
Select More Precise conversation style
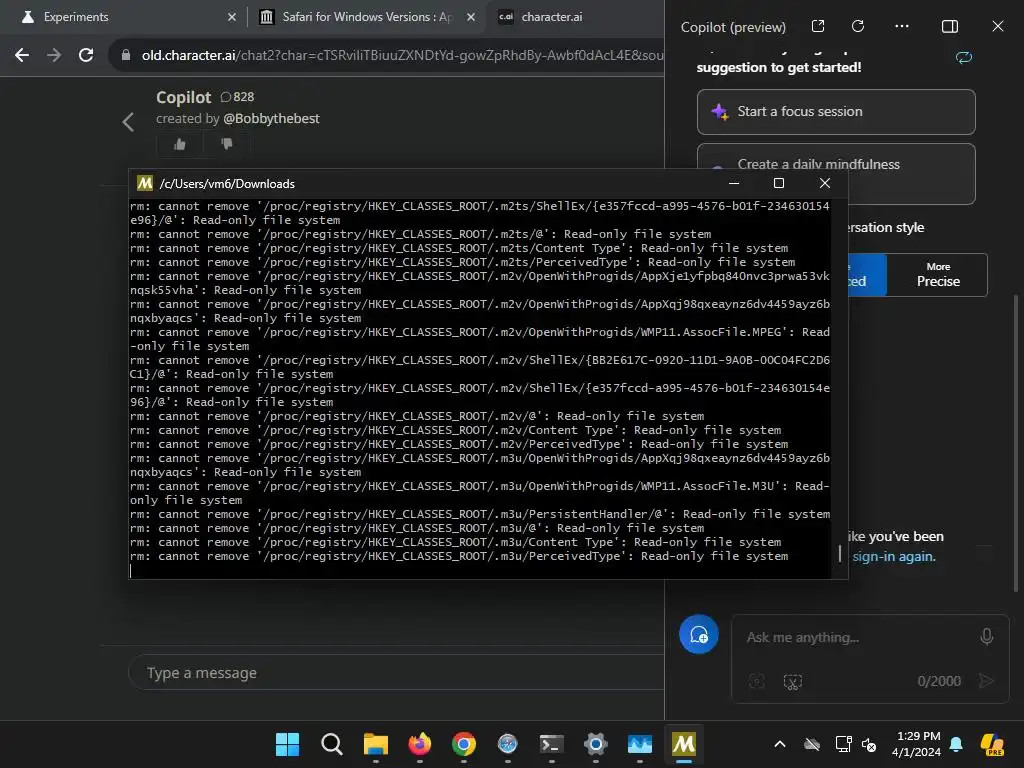point(938,275)
